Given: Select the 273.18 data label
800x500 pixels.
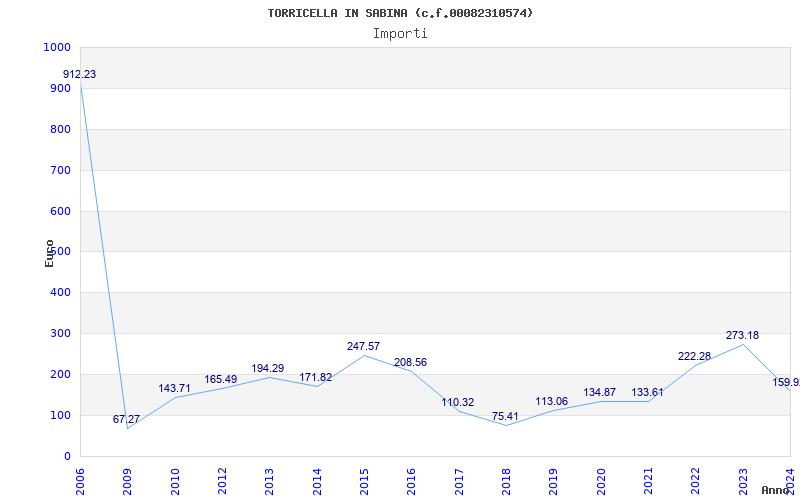Looking at the screenshot, I should click(x=742, y=336).
